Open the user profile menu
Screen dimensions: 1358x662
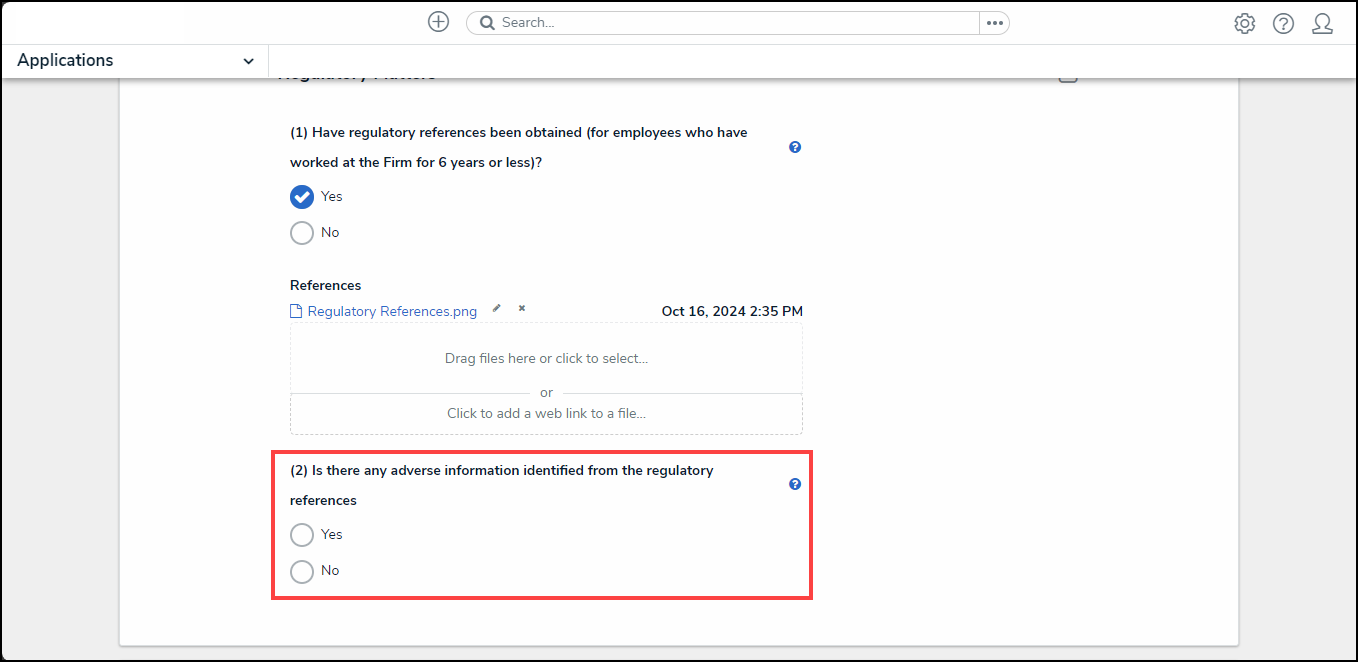pyautogui.click(x=1322, y=24)
